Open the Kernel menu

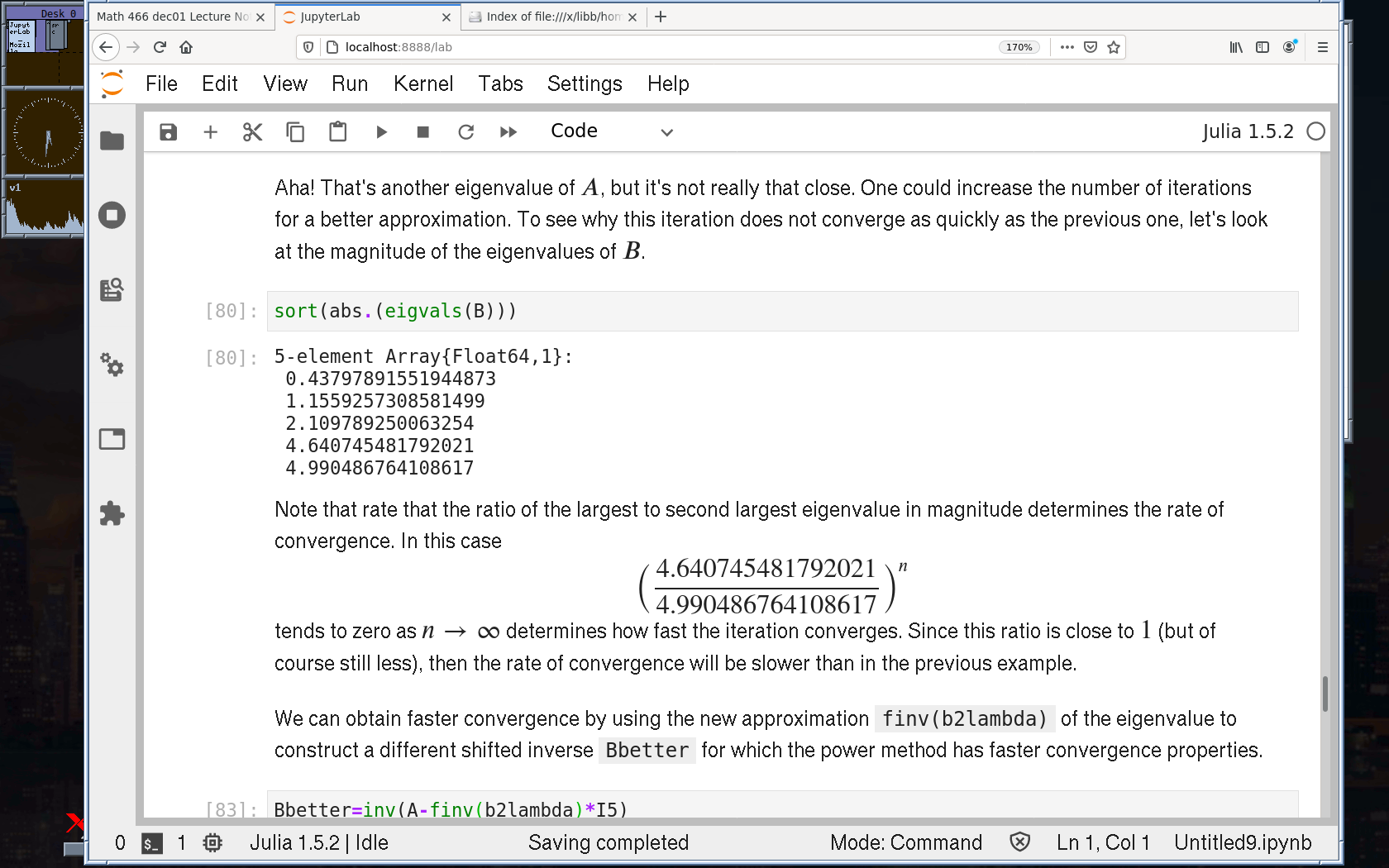point(423,83)
